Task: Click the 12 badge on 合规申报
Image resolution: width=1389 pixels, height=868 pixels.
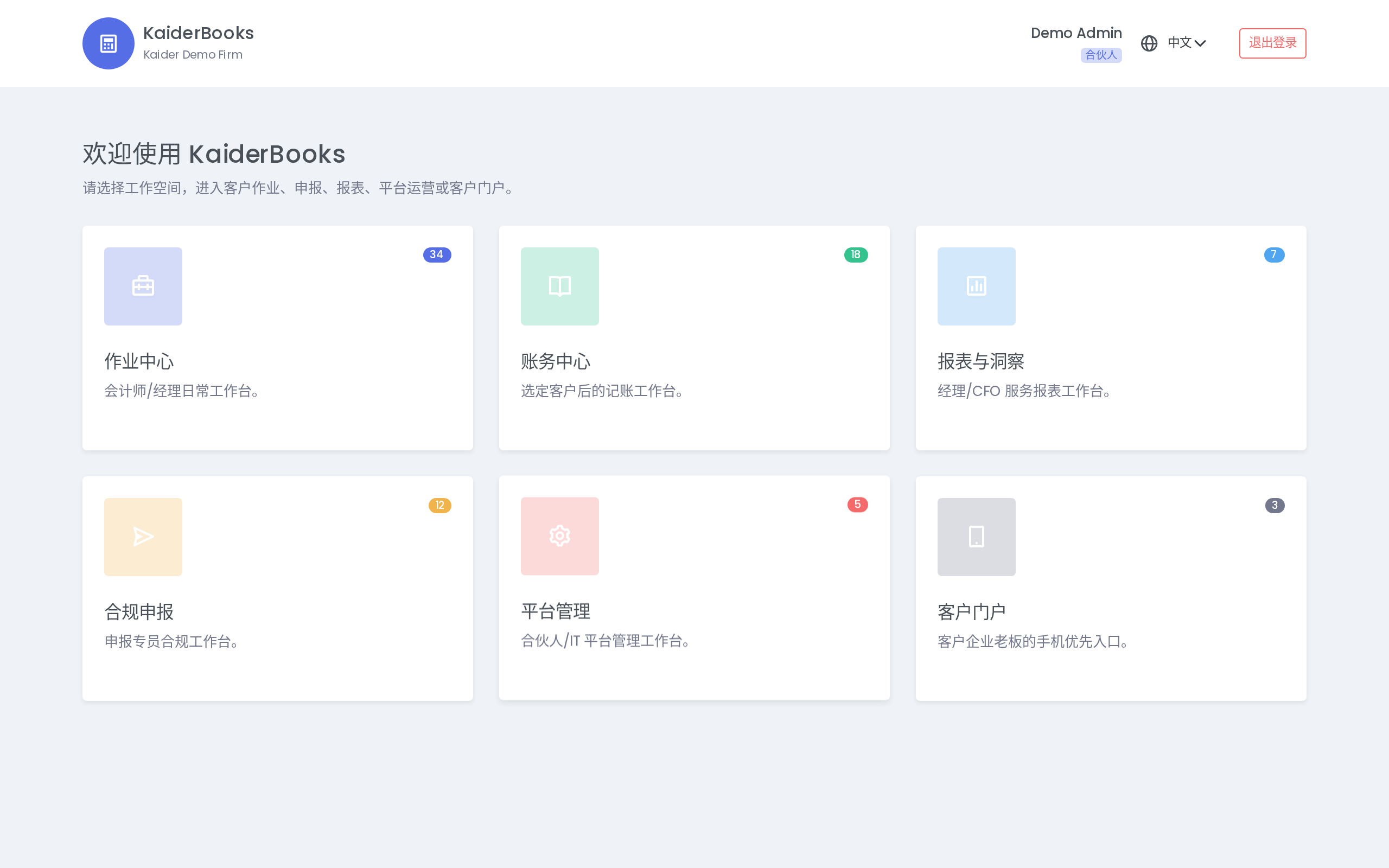Action: 439,505
